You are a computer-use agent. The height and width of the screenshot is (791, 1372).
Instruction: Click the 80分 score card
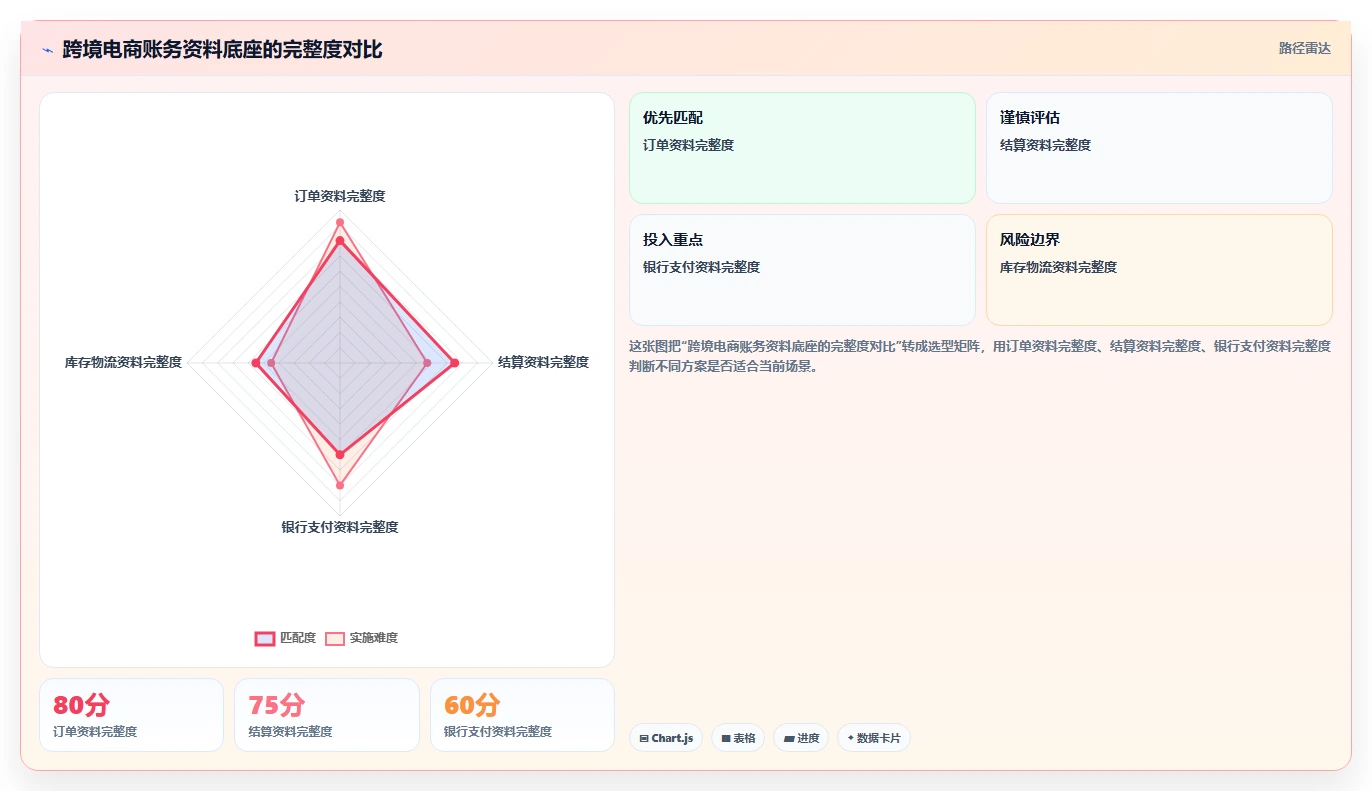[x=131, y=715]
